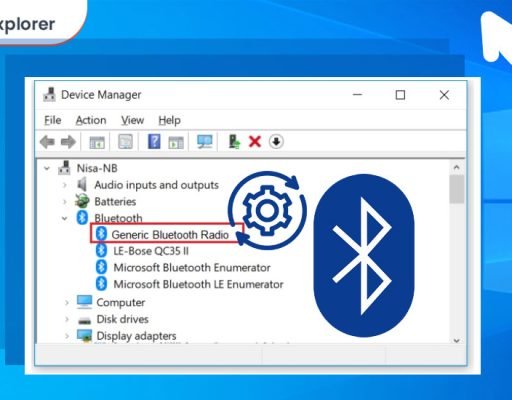Click the Bluetooth icon beside LE-Bose QC35 II
Image resolution: width=512 pixels, height=400 pixels.
coord(101,250)
